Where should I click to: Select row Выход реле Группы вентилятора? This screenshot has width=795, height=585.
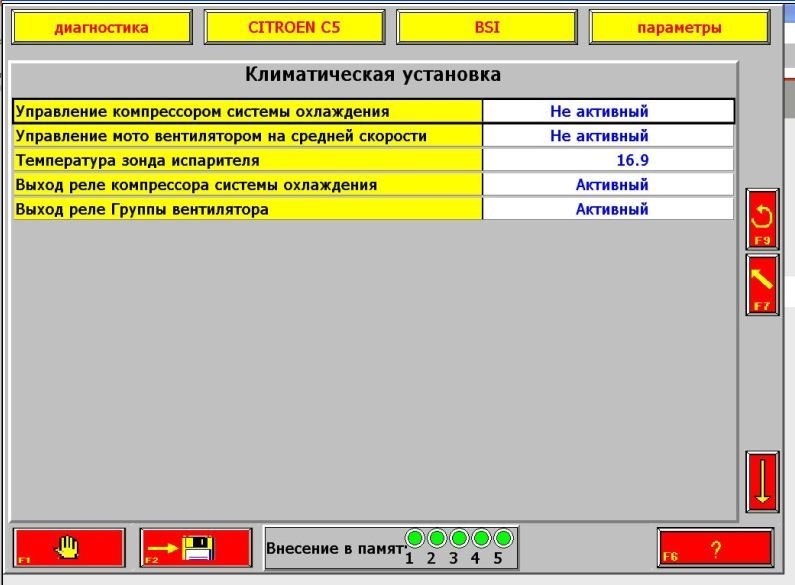(248, 209)
